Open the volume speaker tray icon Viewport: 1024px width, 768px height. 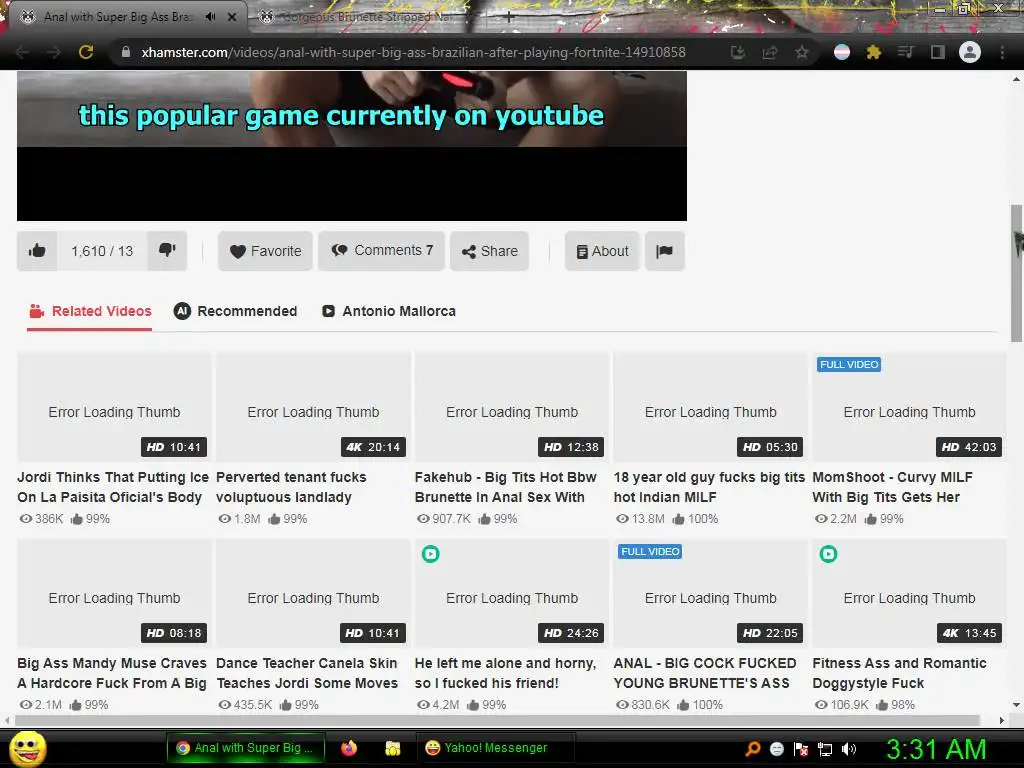tap(848, 749)
